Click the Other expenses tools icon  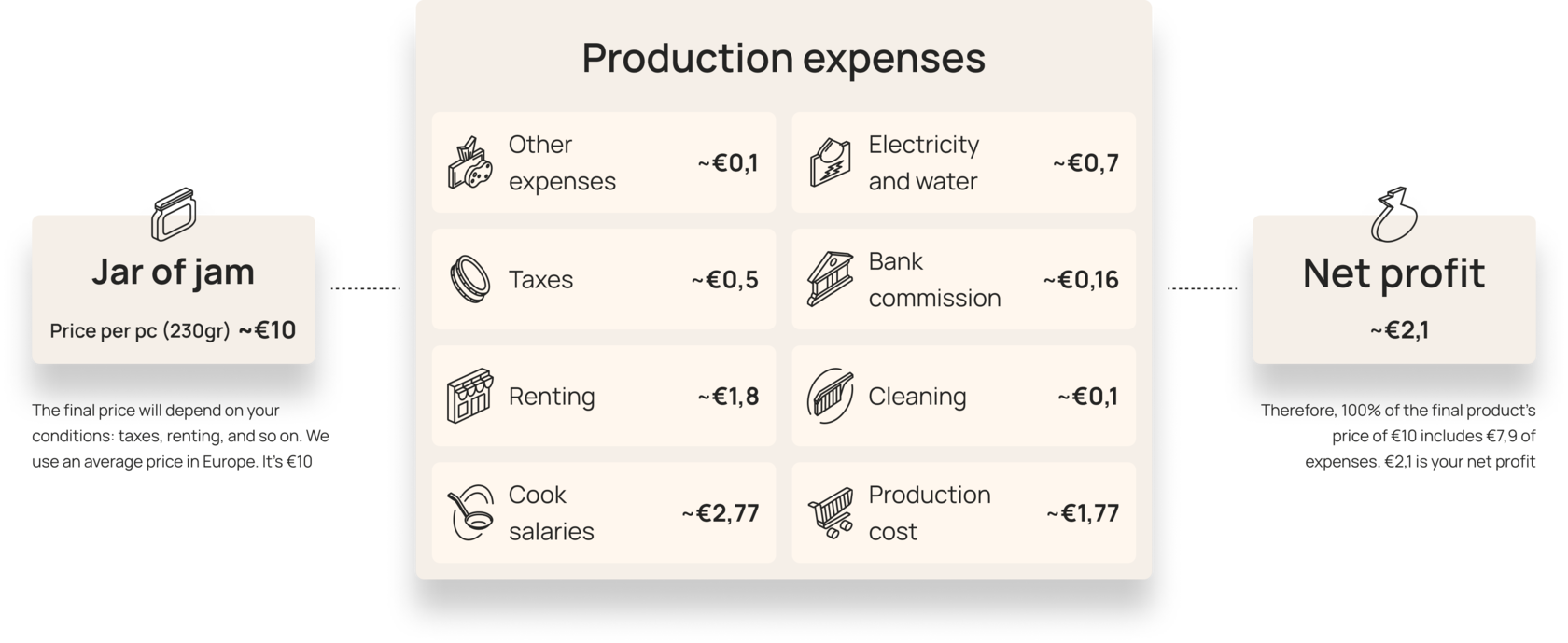click(470, 163)
